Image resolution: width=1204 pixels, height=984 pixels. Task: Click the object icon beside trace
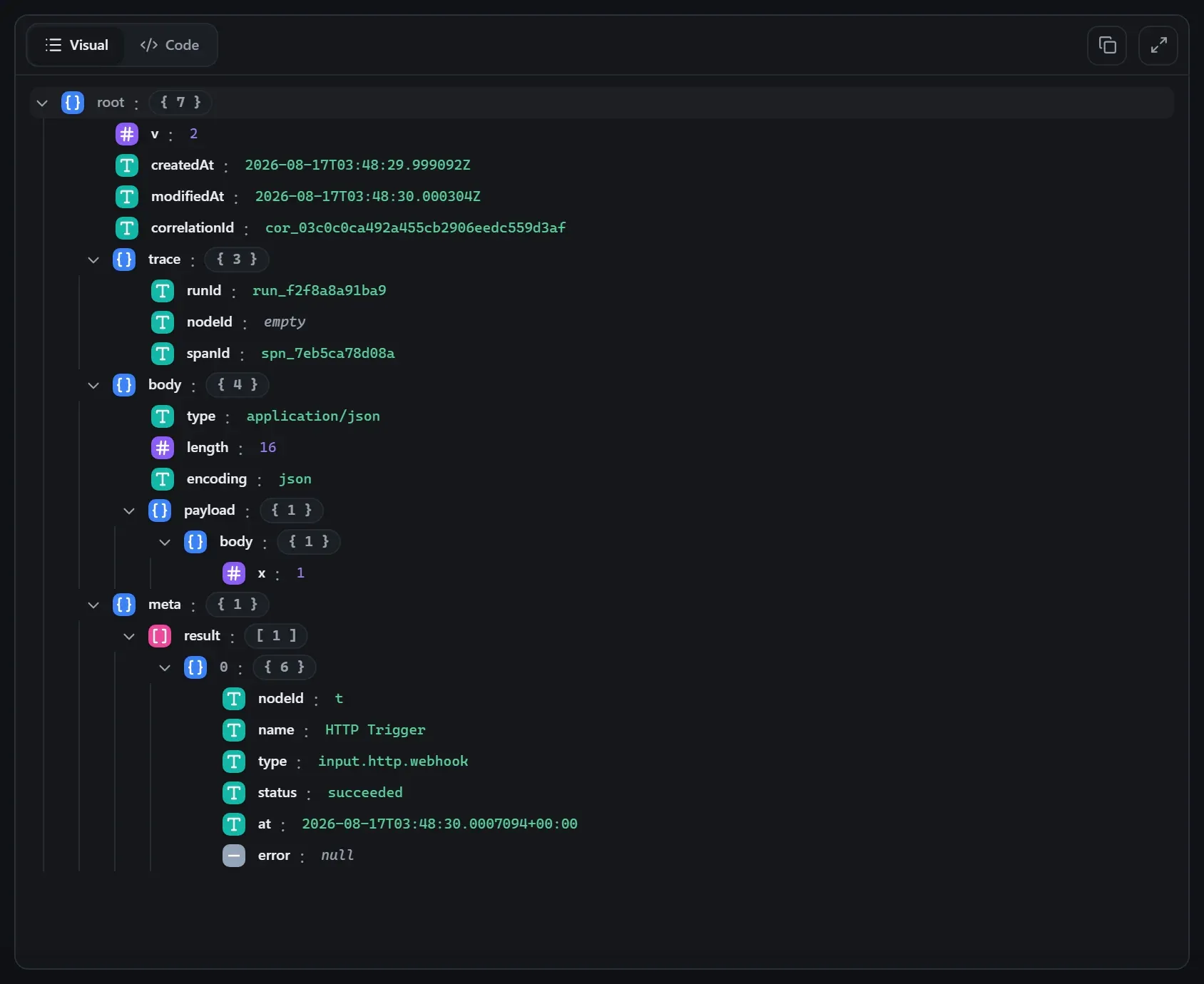click(124, 260)
